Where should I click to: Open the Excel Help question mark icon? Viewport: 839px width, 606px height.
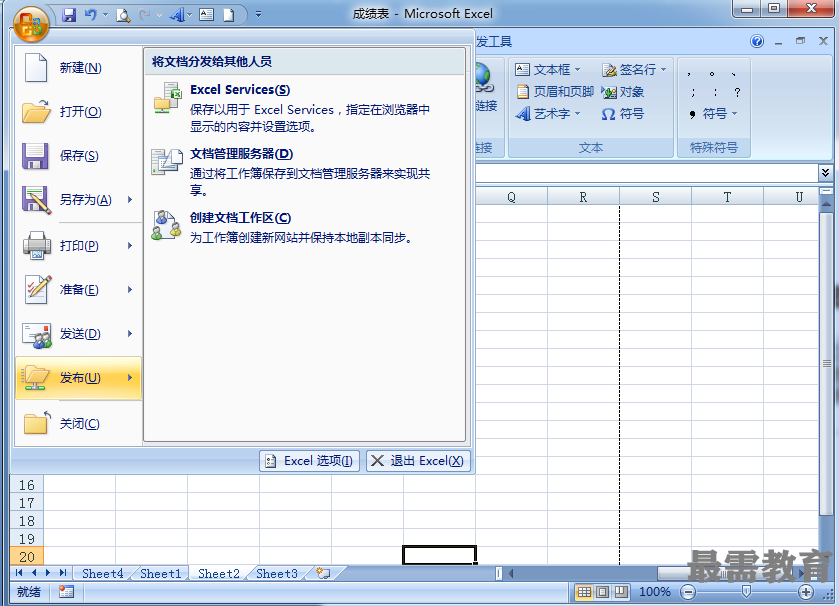(x=757, y=41)
